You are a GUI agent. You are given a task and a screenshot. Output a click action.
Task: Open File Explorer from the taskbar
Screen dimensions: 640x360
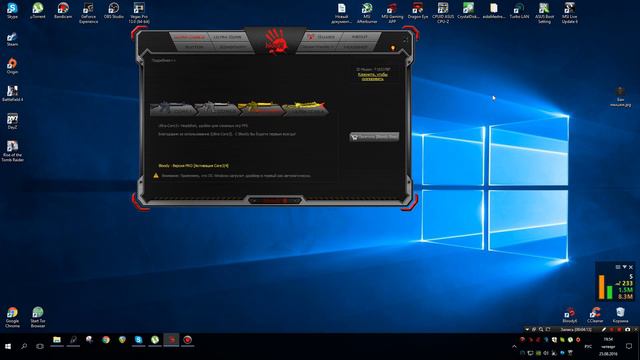57,340
